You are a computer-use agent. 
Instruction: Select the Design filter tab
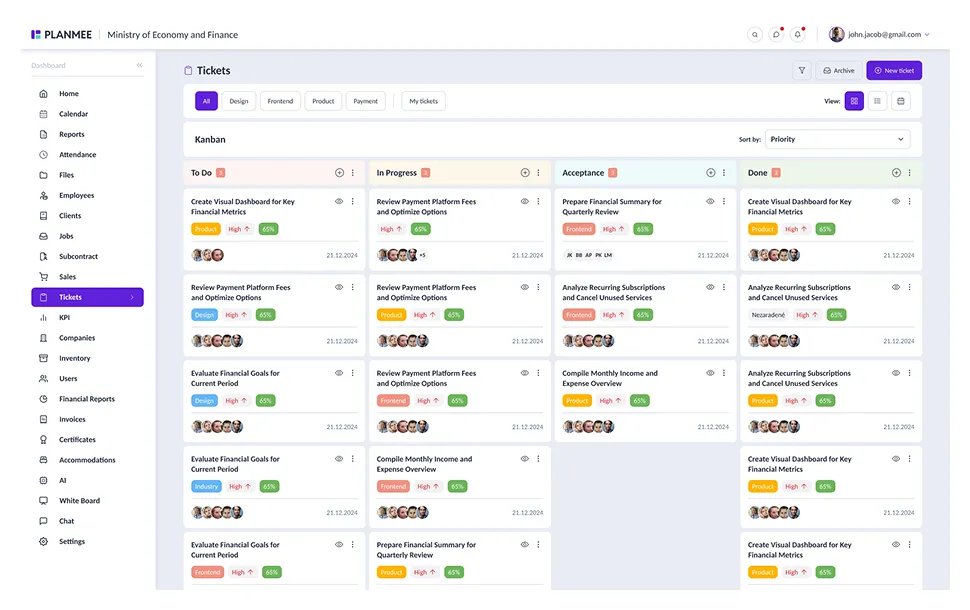coord(239,101)
